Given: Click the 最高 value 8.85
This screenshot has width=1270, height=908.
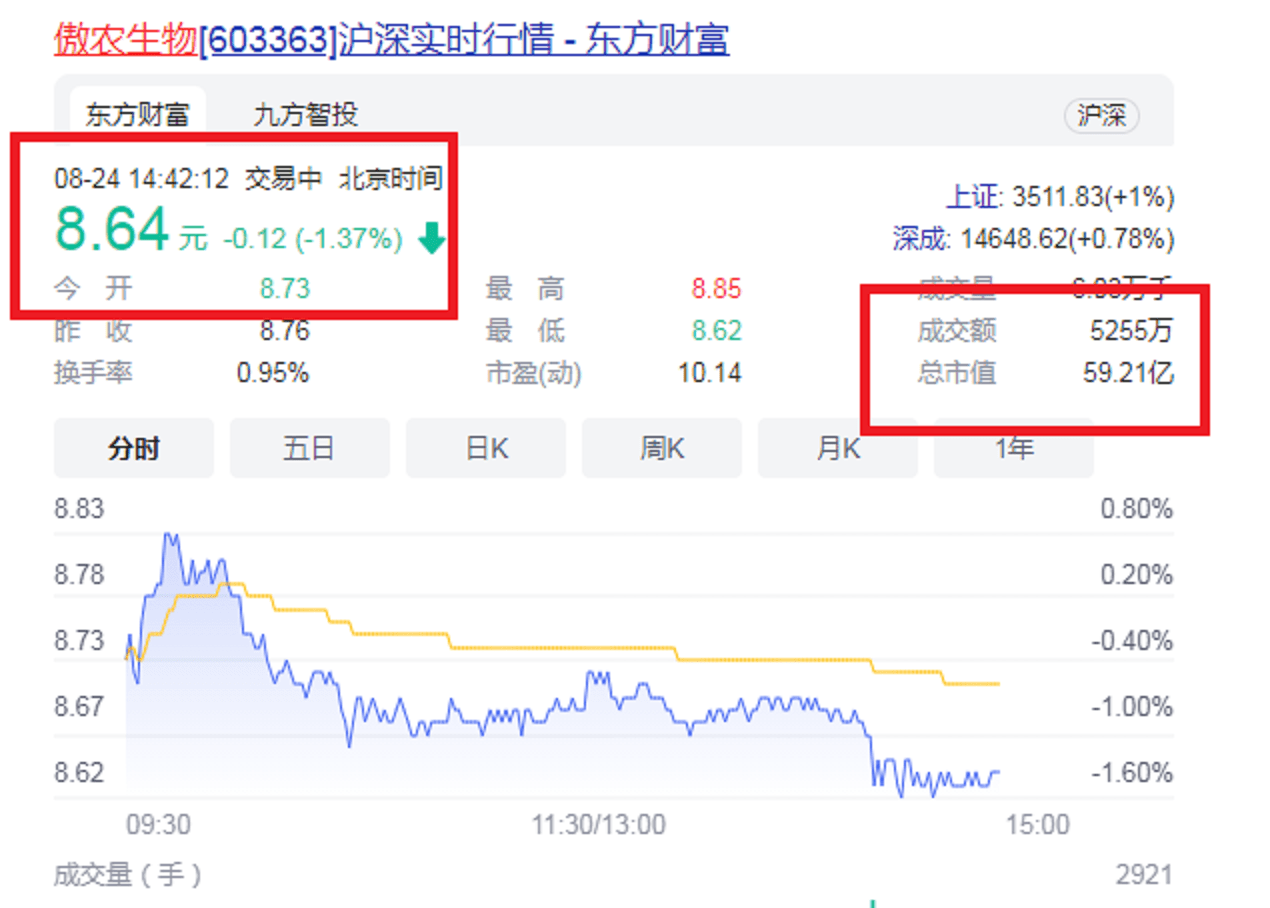Looking at the screenshot, I should [x=716, y=289].
